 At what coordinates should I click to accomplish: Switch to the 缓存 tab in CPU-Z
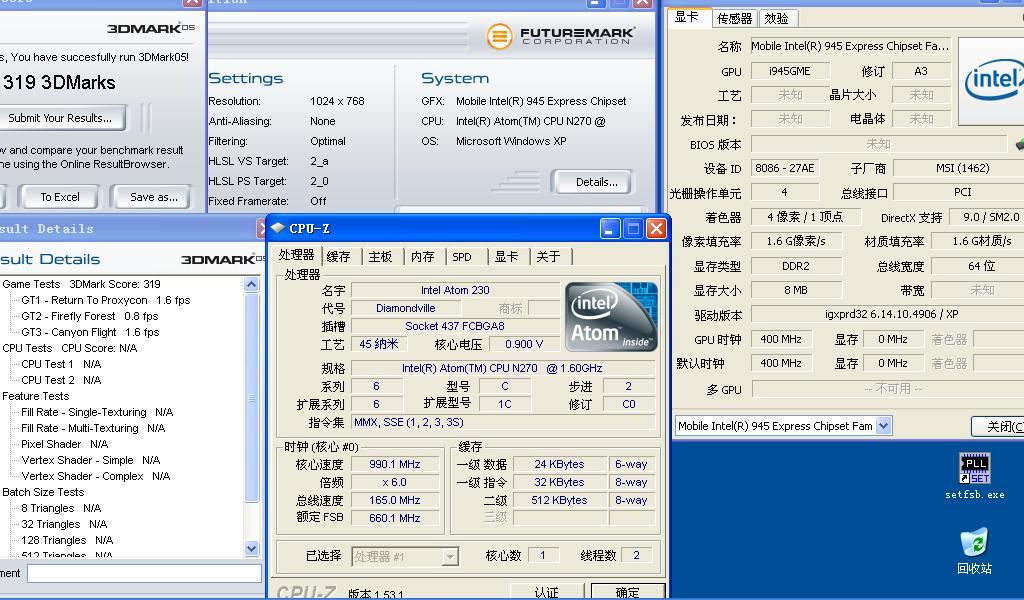point(338,257)
